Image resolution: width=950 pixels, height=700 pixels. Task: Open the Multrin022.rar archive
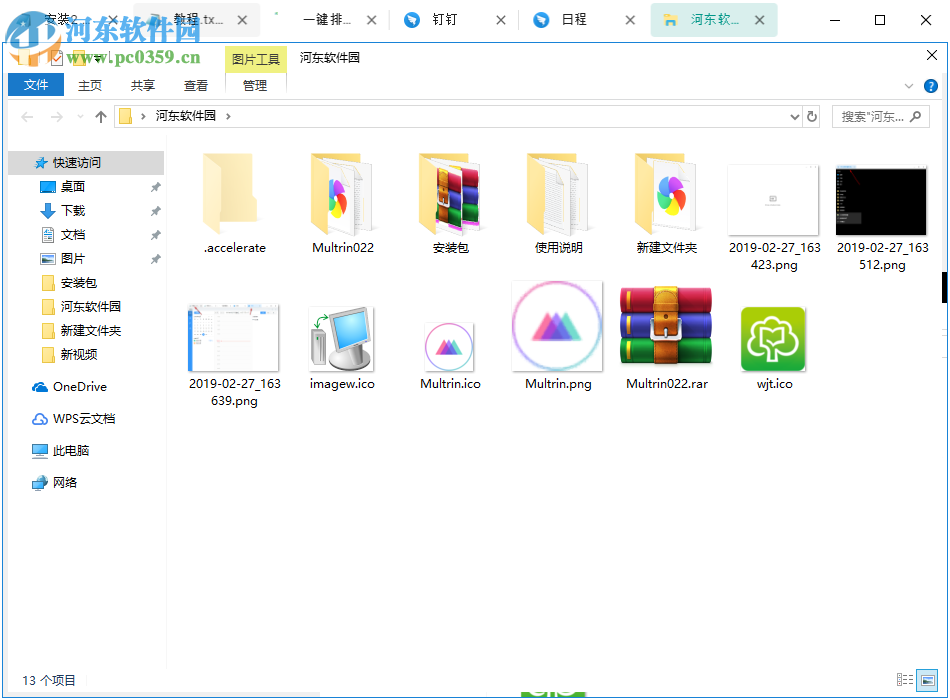tap(665, 325)
